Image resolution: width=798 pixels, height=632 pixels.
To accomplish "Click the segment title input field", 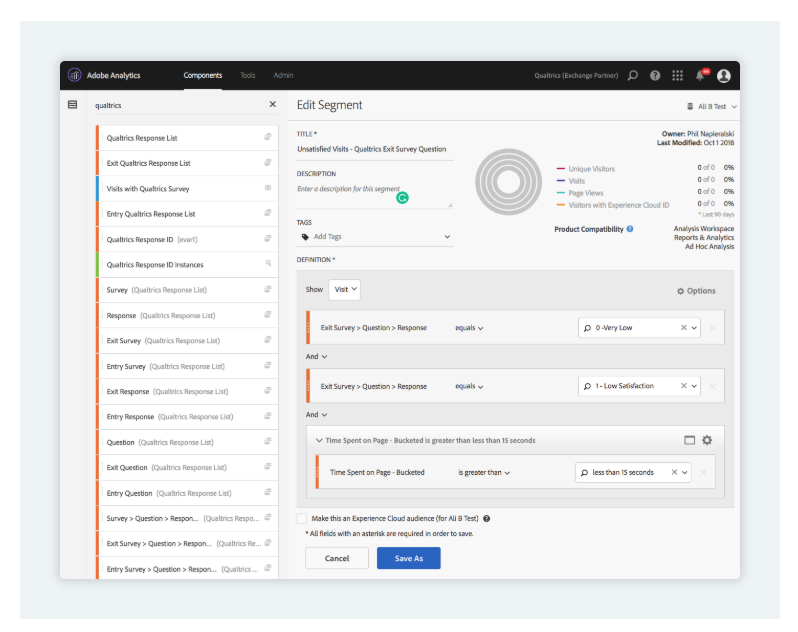I will tap(375, 150).
